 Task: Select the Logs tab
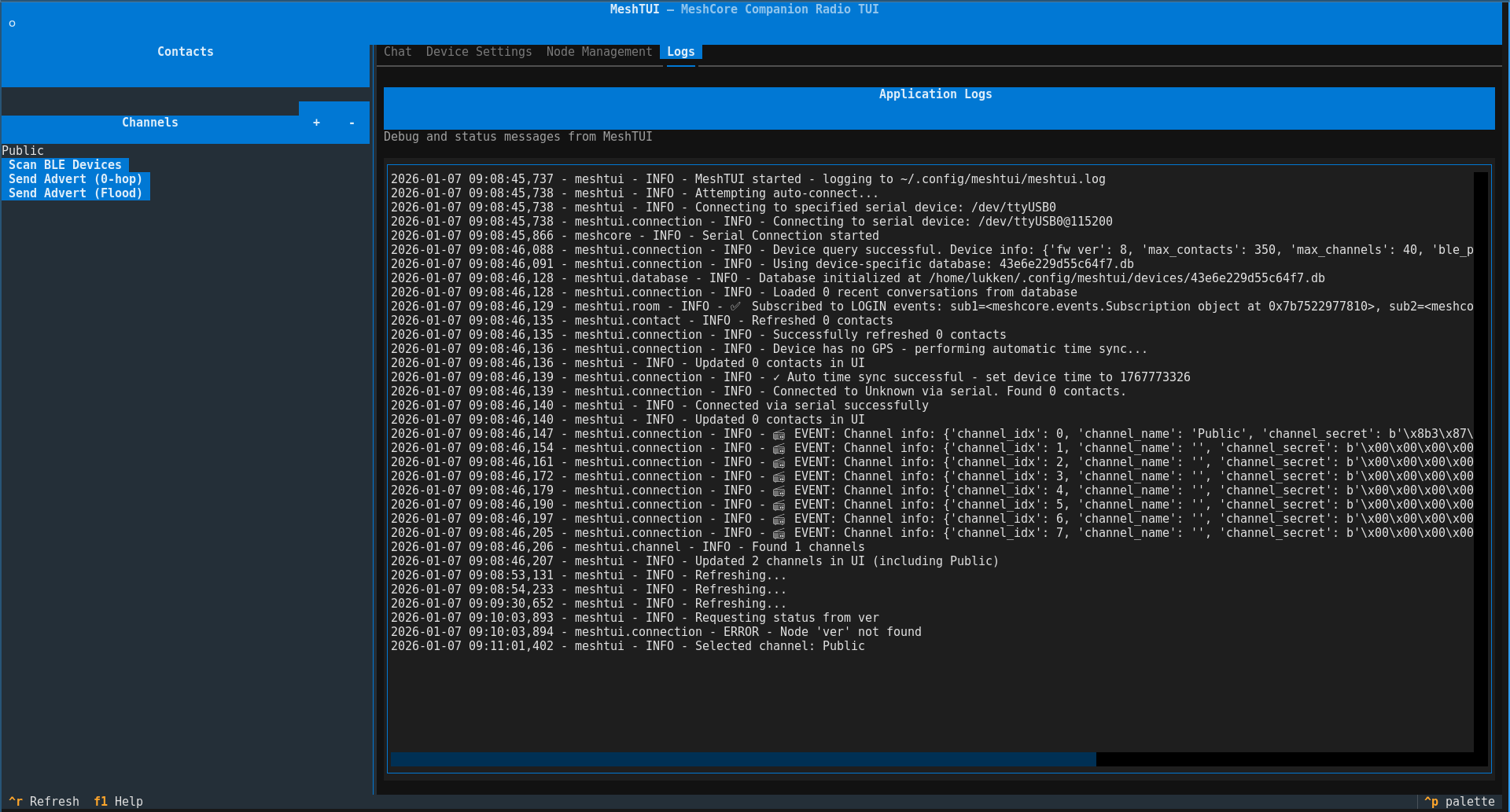[x=680, y=52]
